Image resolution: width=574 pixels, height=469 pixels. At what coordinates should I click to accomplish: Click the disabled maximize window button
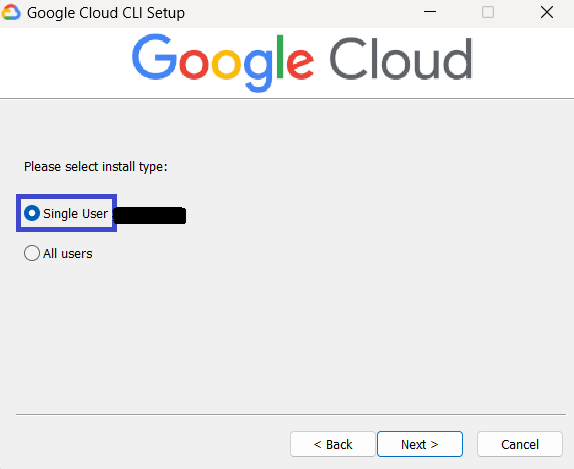coord(488,12)
